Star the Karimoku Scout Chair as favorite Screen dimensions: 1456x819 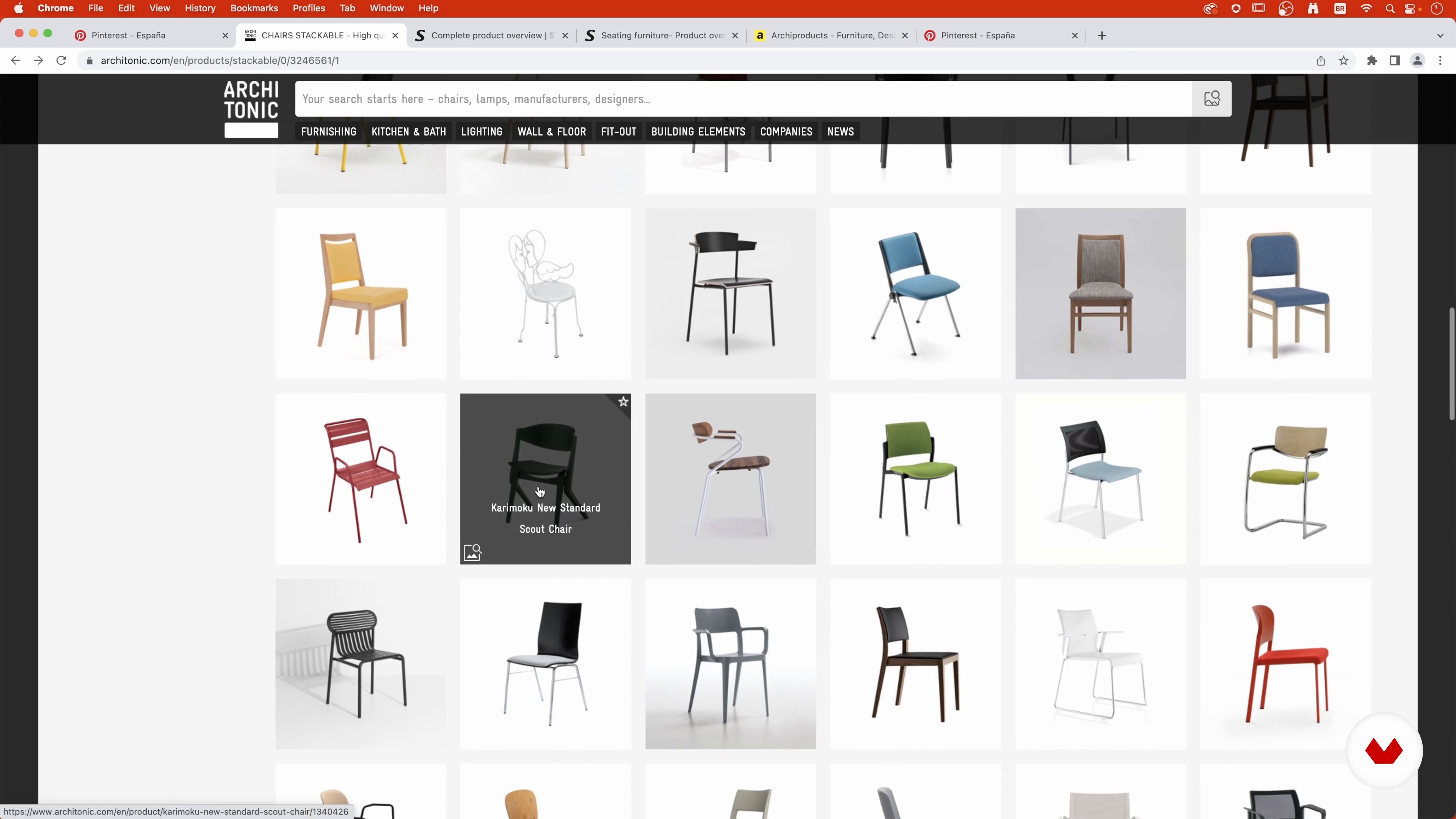click(623, 402)
